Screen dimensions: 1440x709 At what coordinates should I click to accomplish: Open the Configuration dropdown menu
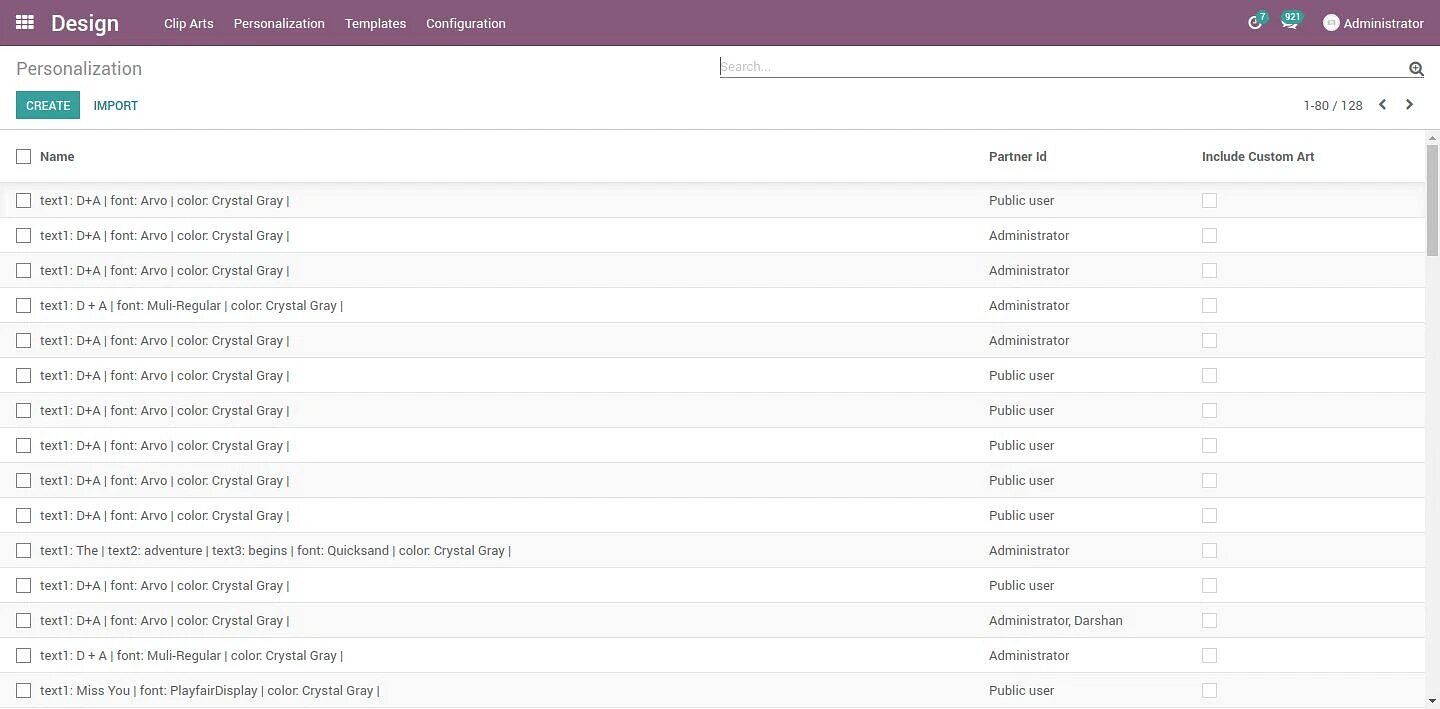465,23
